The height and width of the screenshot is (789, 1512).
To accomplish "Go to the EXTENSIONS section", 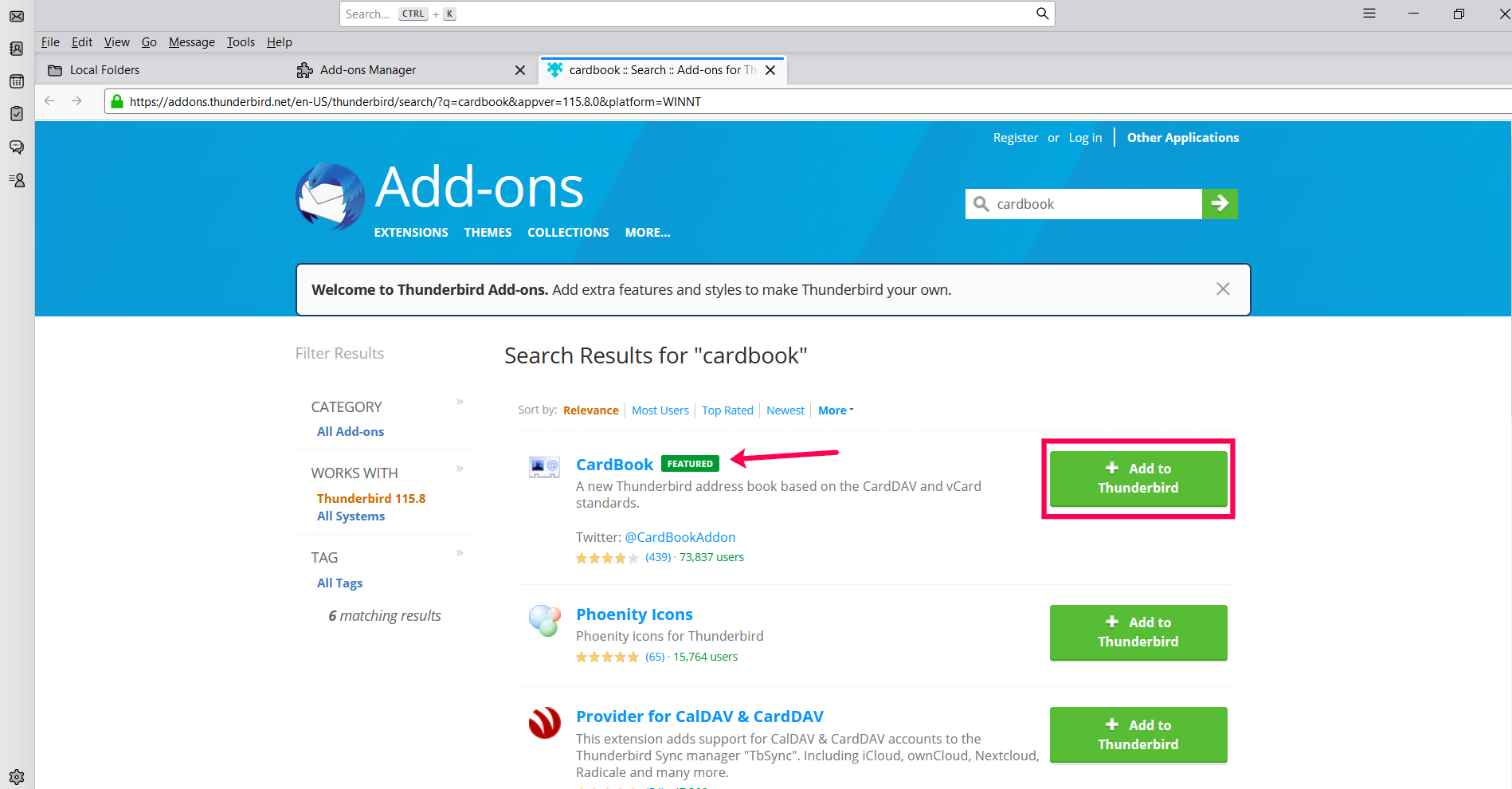I will pos(411,233).
